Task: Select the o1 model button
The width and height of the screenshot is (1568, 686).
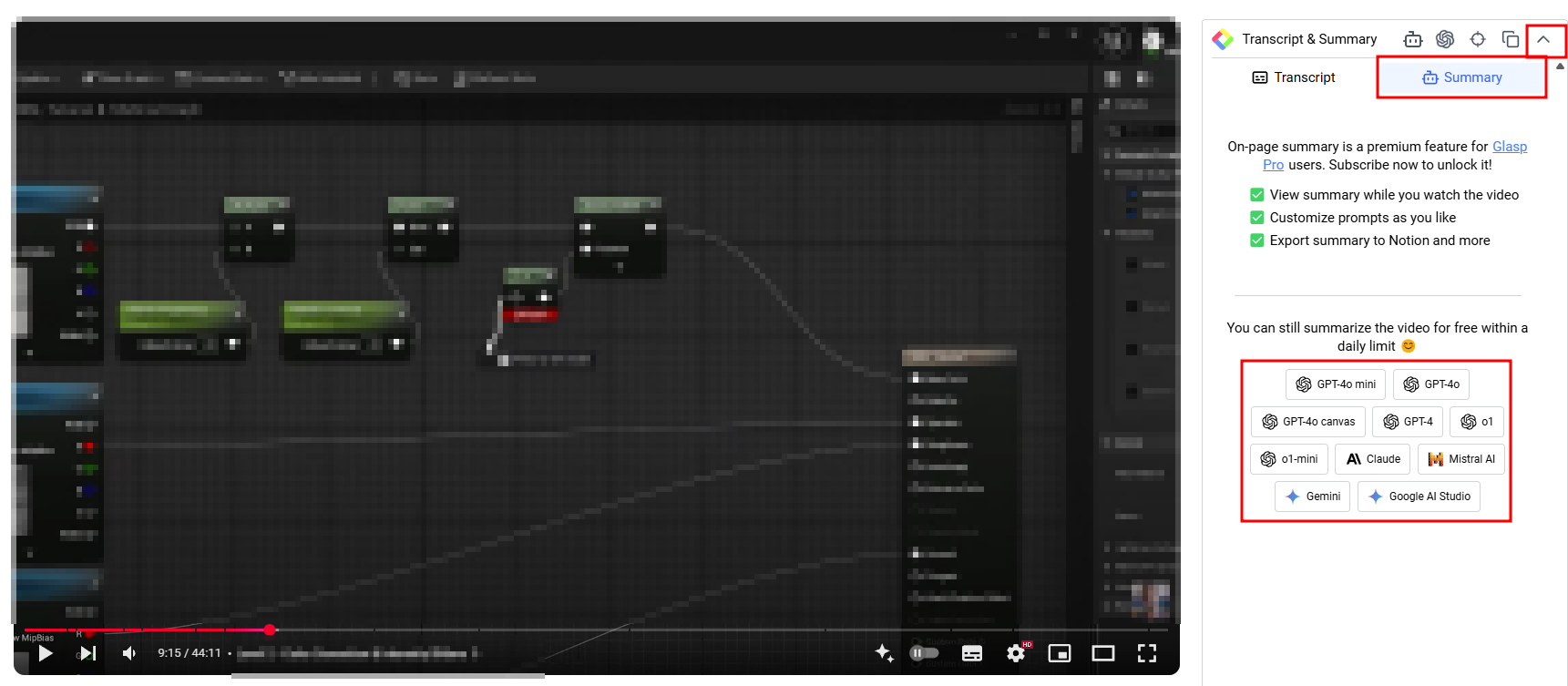Action: click(x=1477, y=422)
